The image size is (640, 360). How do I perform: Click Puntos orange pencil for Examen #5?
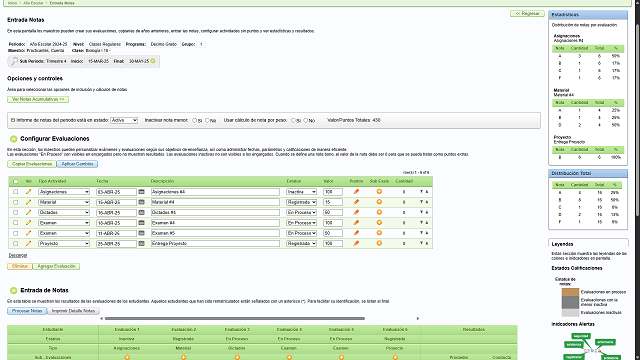click(356, 233)
